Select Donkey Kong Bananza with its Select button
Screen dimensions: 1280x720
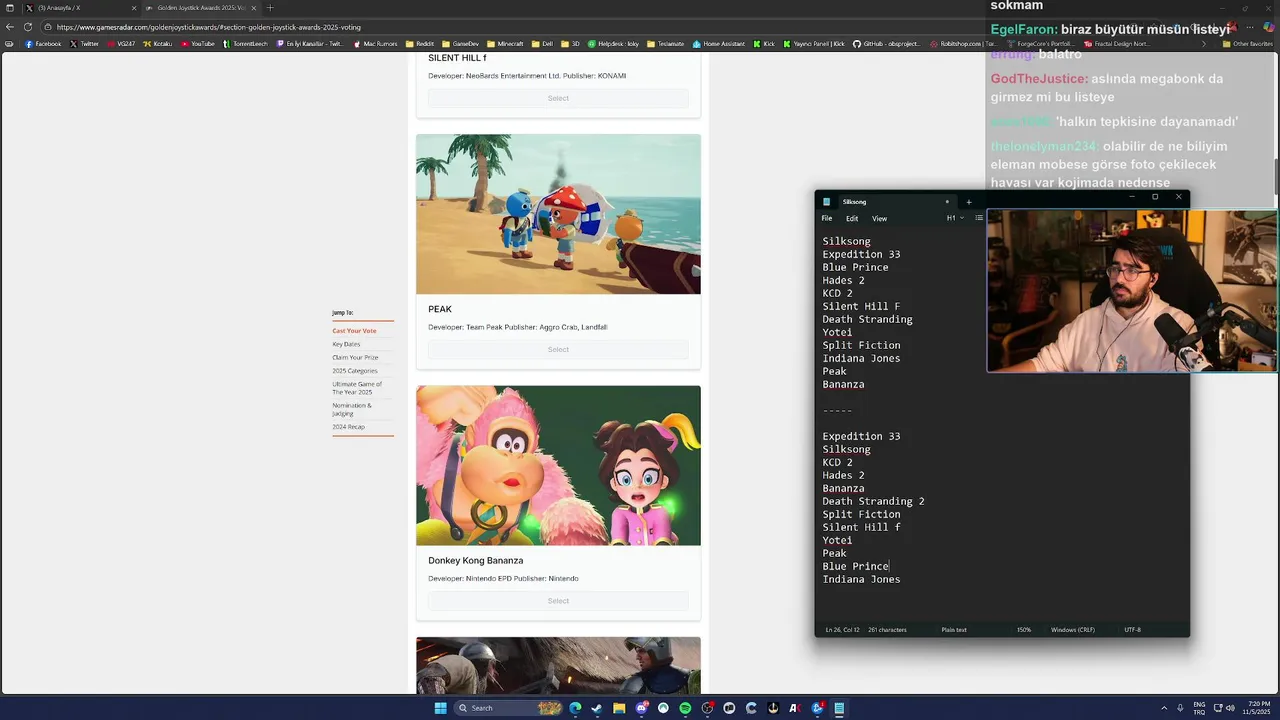click(558, 601)
